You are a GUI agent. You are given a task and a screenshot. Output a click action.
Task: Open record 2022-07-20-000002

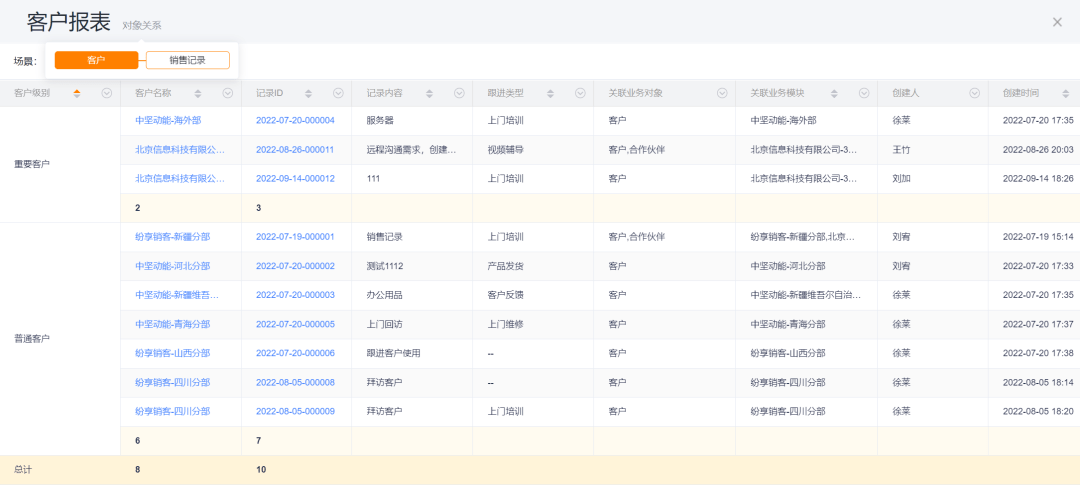pyautogui.click(x=295, y=266)
